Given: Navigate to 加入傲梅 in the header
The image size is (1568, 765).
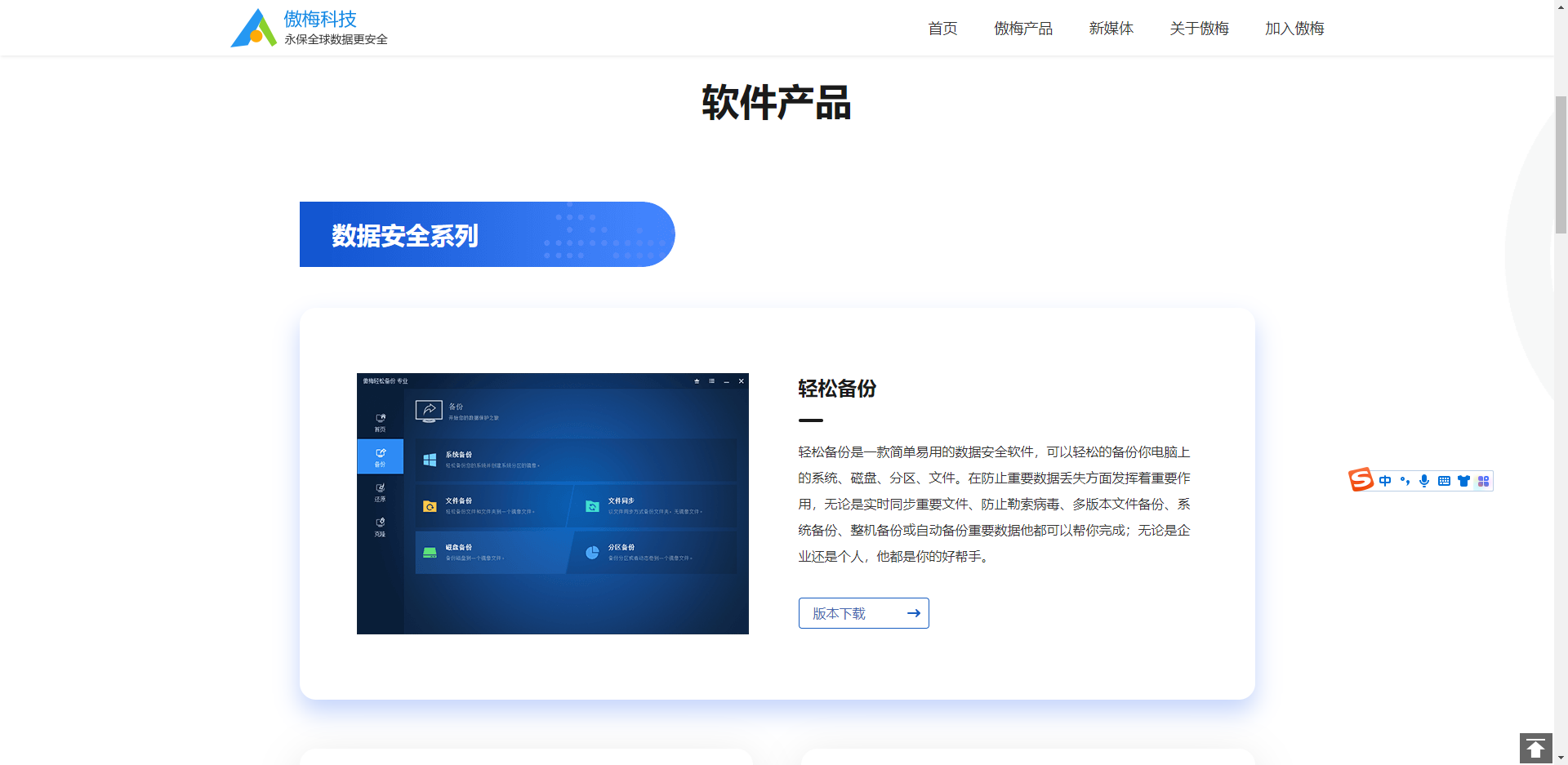Looking at the screenshot, I should 1295,29.
